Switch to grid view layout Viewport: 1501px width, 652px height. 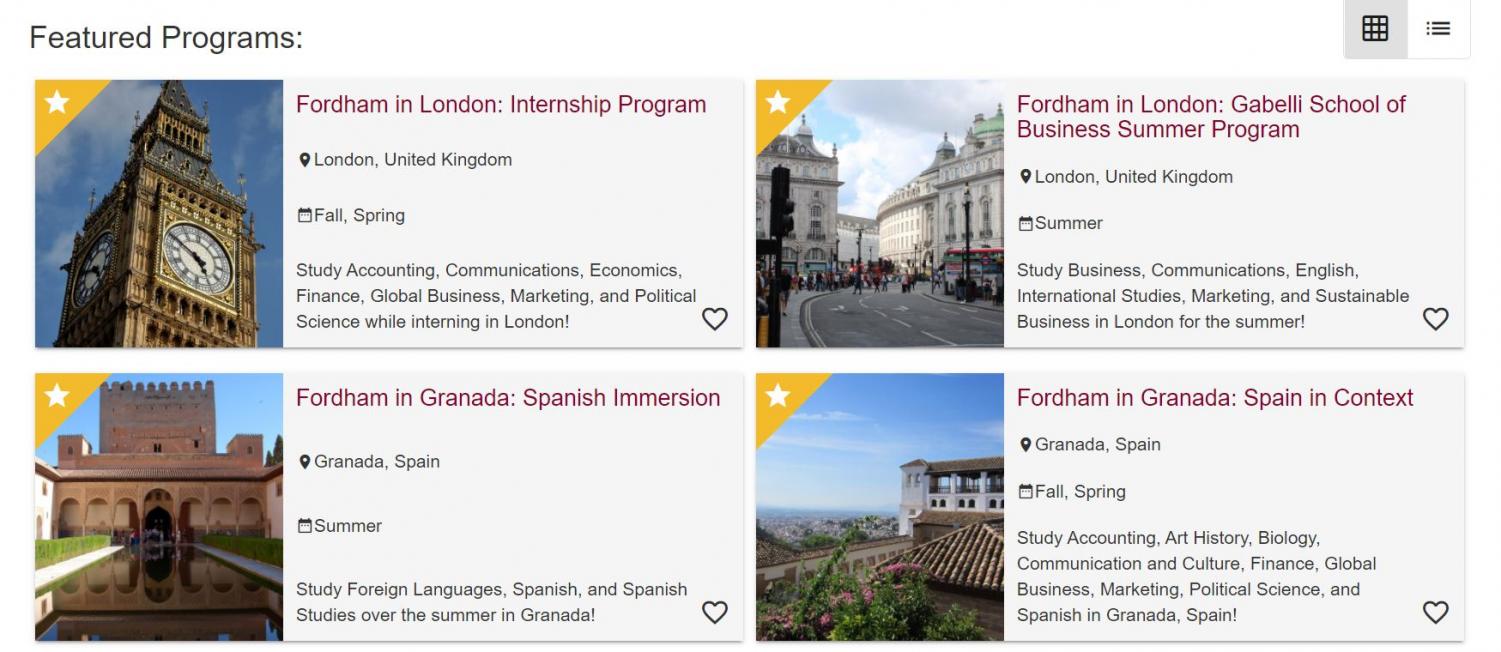[1375, 29]
